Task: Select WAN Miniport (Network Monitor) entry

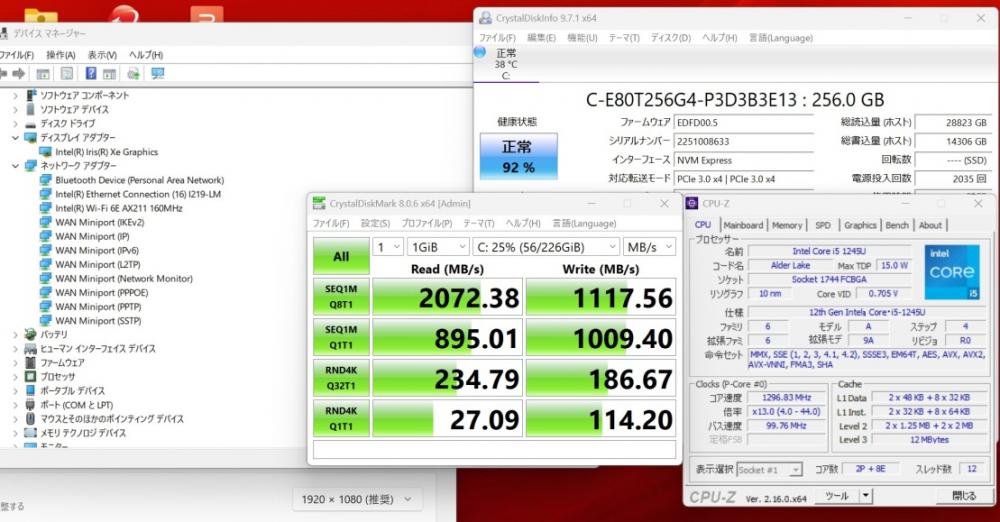Action: tap(124, 278)
